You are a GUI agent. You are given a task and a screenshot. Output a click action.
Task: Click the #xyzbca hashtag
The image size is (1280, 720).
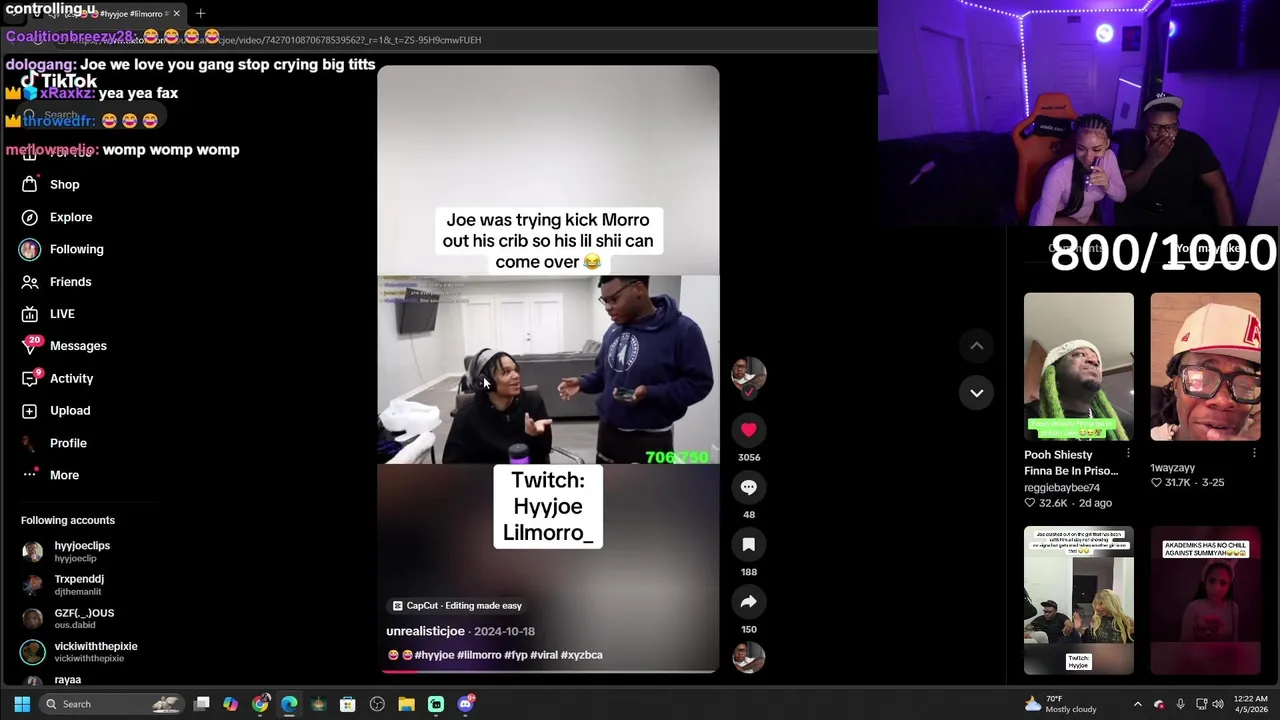click(582, 655)
